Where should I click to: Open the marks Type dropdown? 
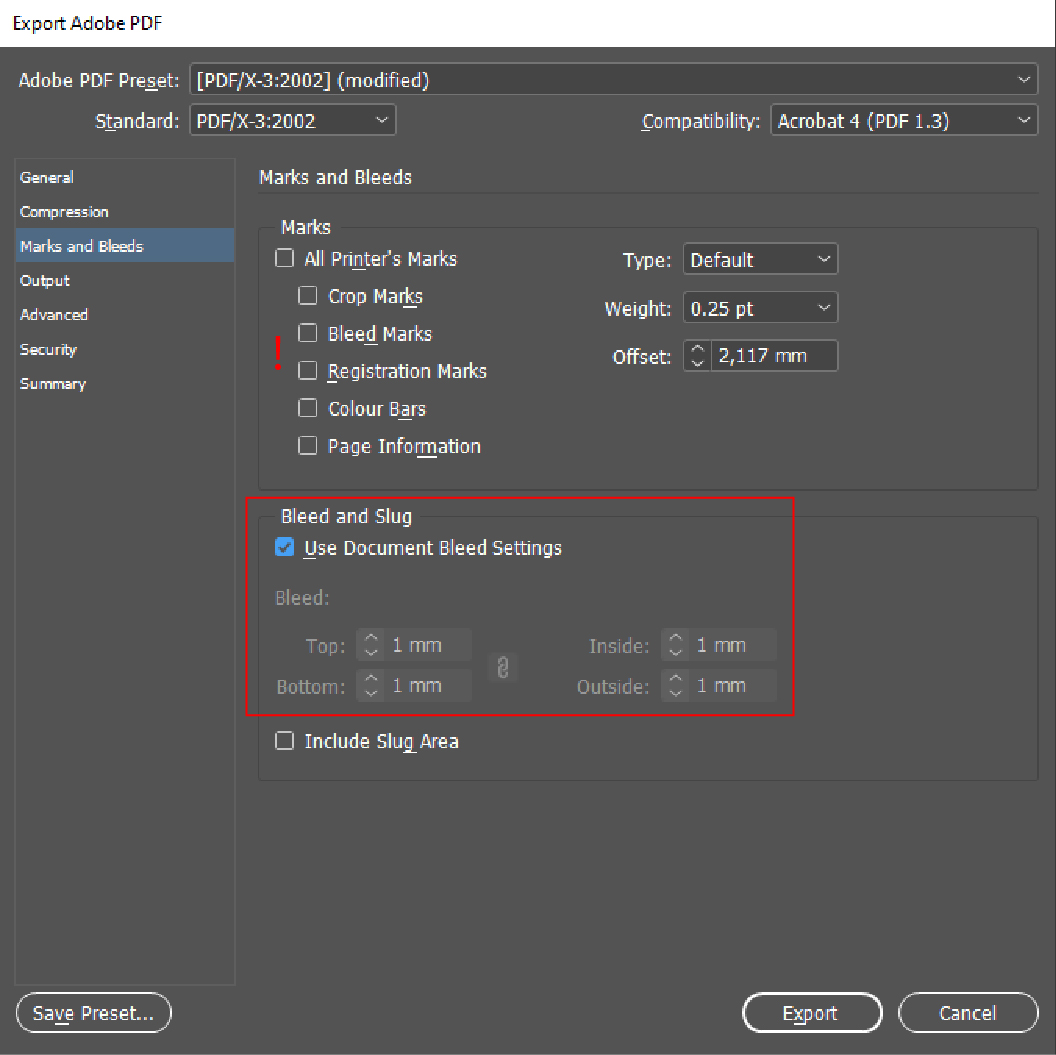pyautogui.click(x=760, y=260)
